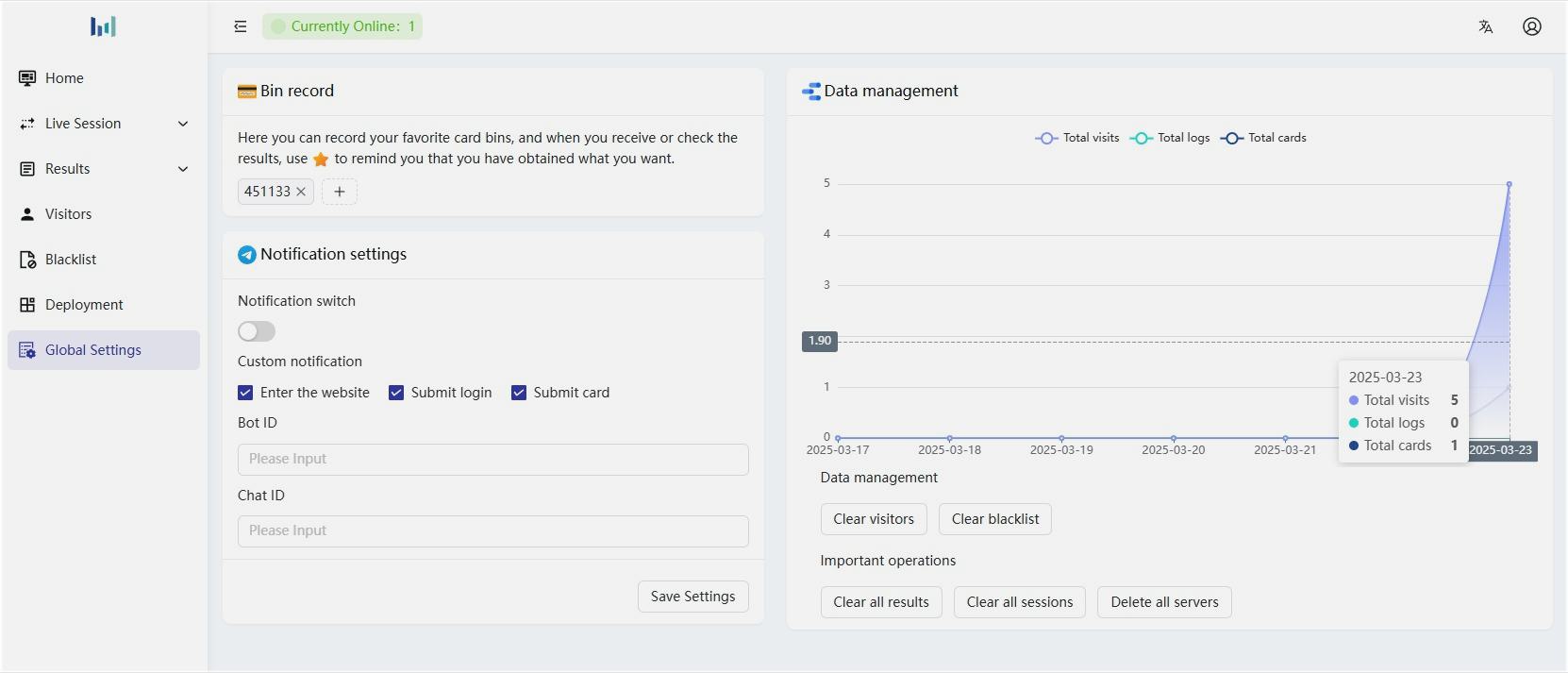Uncheck the Submit login checkbox

point(396,393)
